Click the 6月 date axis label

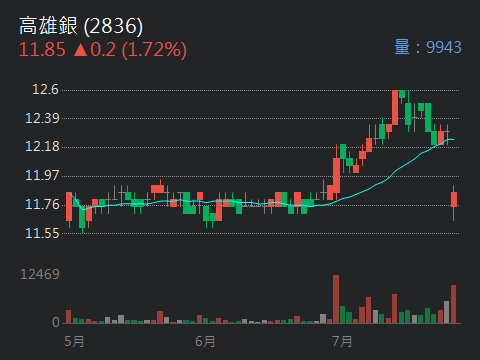click(x=205, y=342)
